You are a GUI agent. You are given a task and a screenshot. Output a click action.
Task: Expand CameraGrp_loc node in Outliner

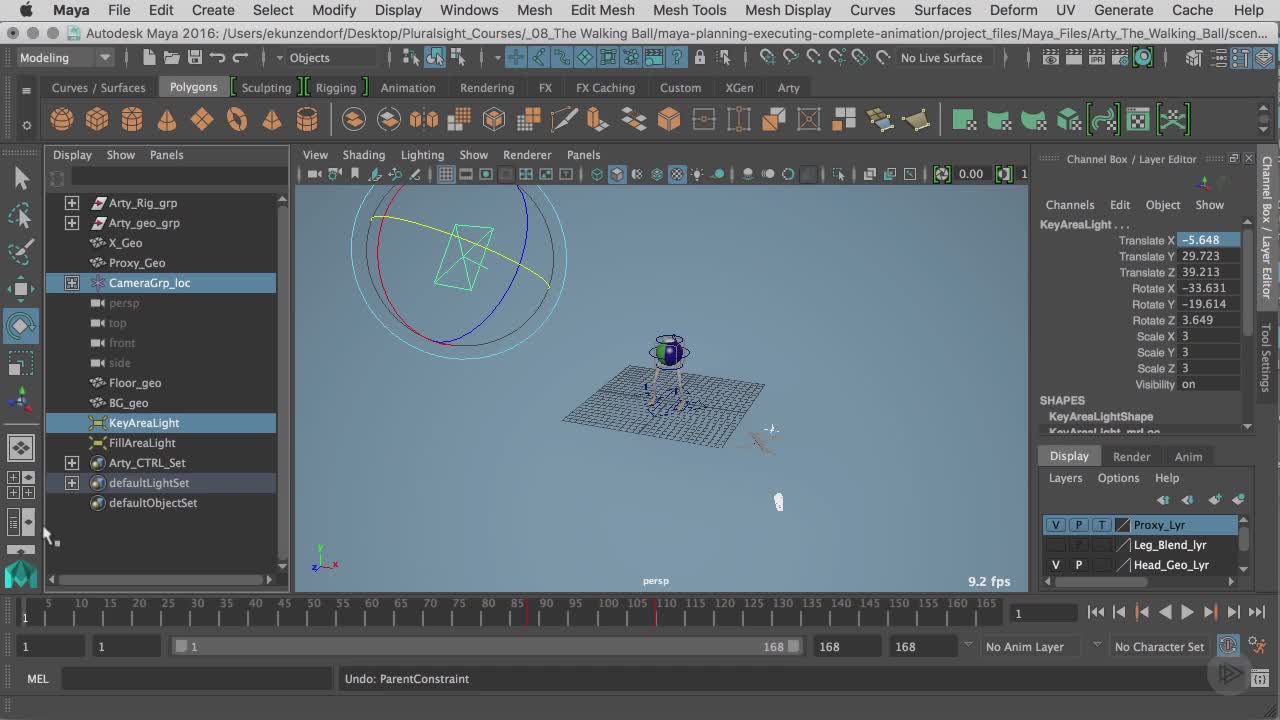point(72,283)
